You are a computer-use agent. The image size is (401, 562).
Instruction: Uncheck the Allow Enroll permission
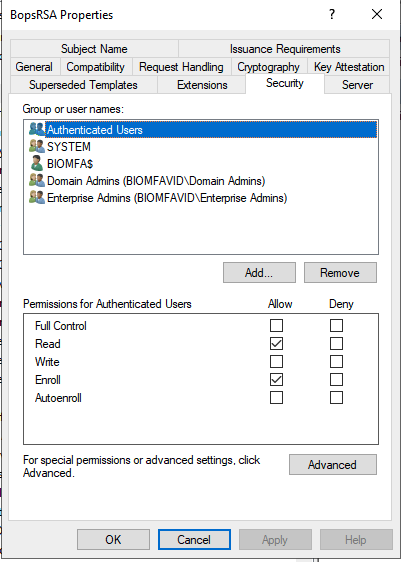[276, 380]
